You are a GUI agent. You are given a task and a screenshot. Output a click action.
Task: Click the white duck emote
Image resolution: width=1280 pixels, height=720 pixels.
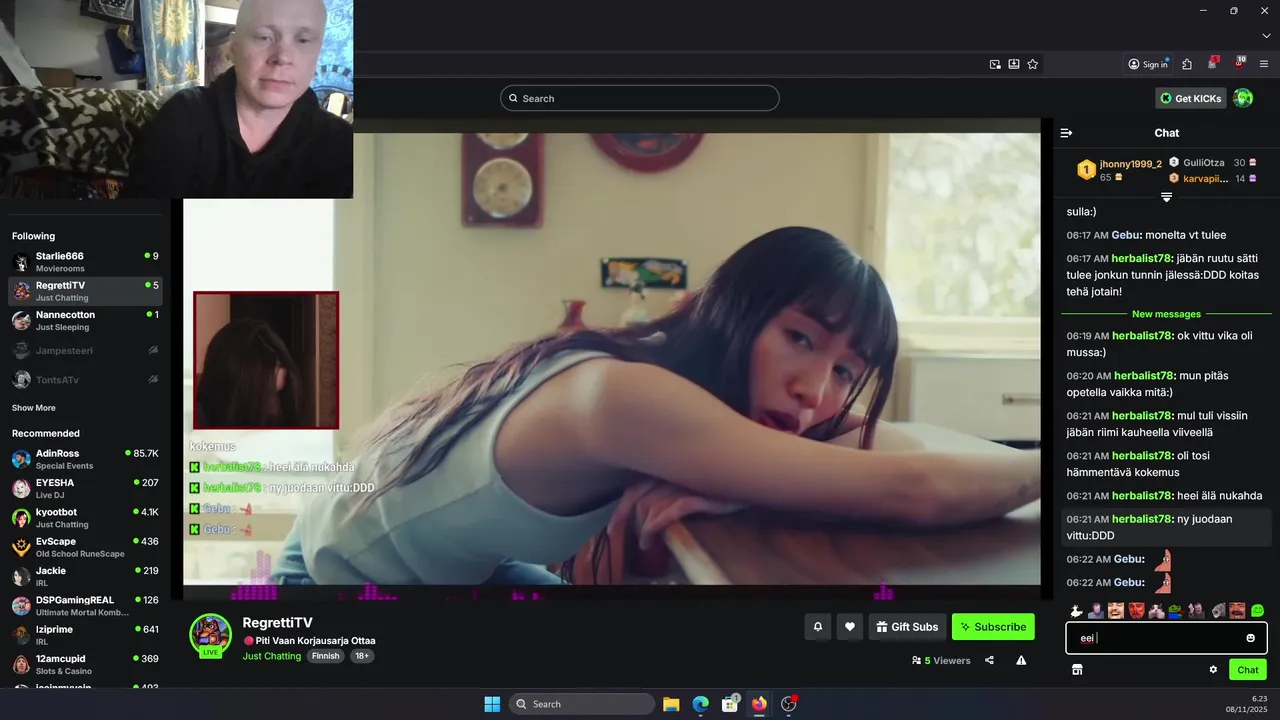pos(1076,611)
